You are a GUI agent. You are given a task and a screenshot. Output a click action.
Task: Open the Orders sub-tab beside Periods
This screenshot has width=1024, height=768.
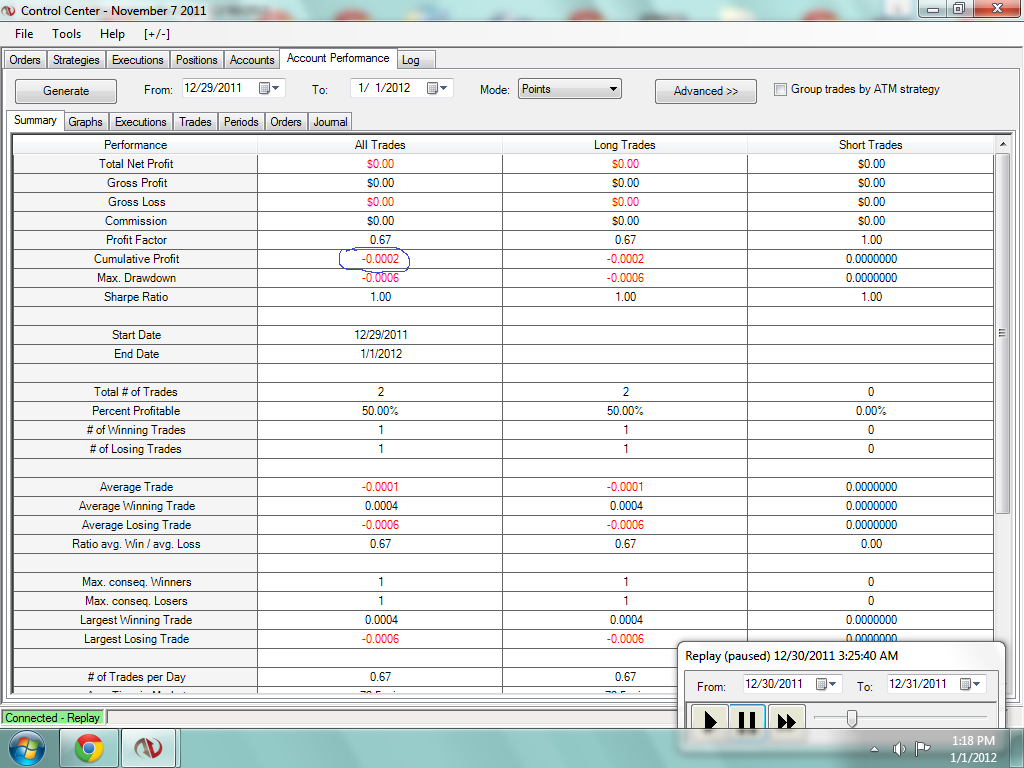point(286,121)
